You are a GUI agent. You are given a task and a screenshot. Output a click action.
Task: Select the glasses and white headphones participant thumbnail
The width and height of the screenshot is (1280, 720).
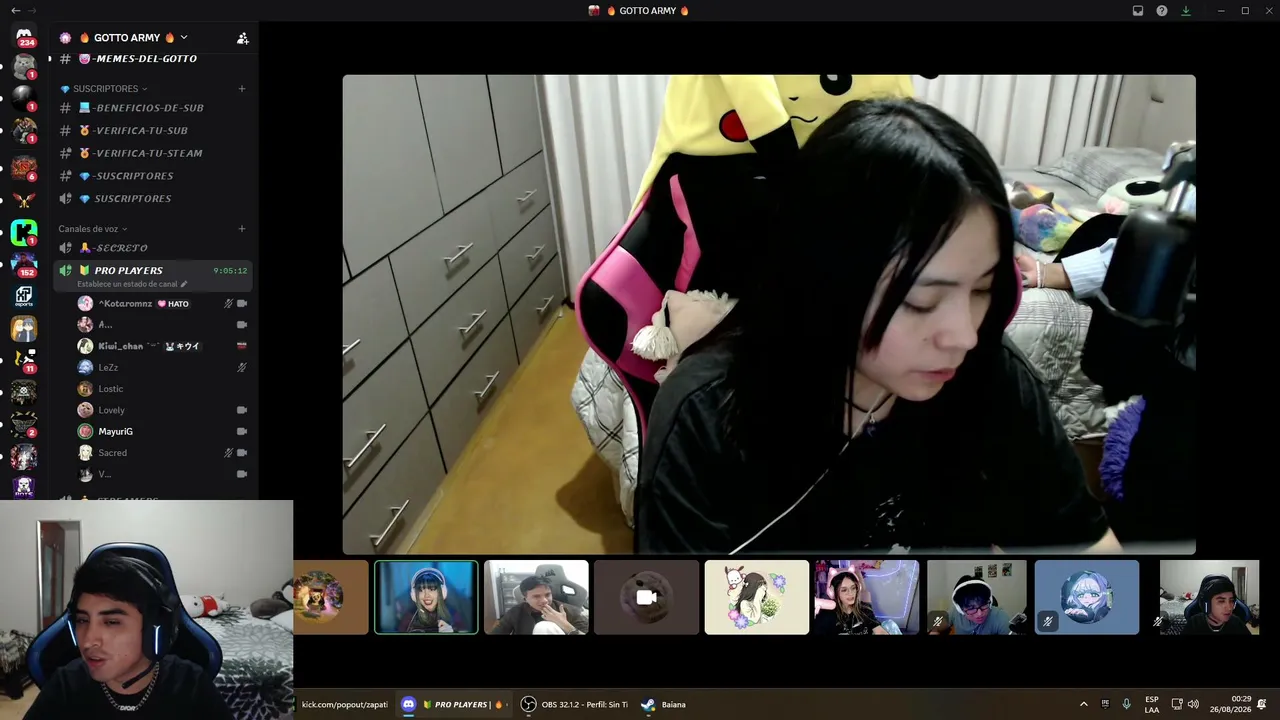tap(977, 597)
